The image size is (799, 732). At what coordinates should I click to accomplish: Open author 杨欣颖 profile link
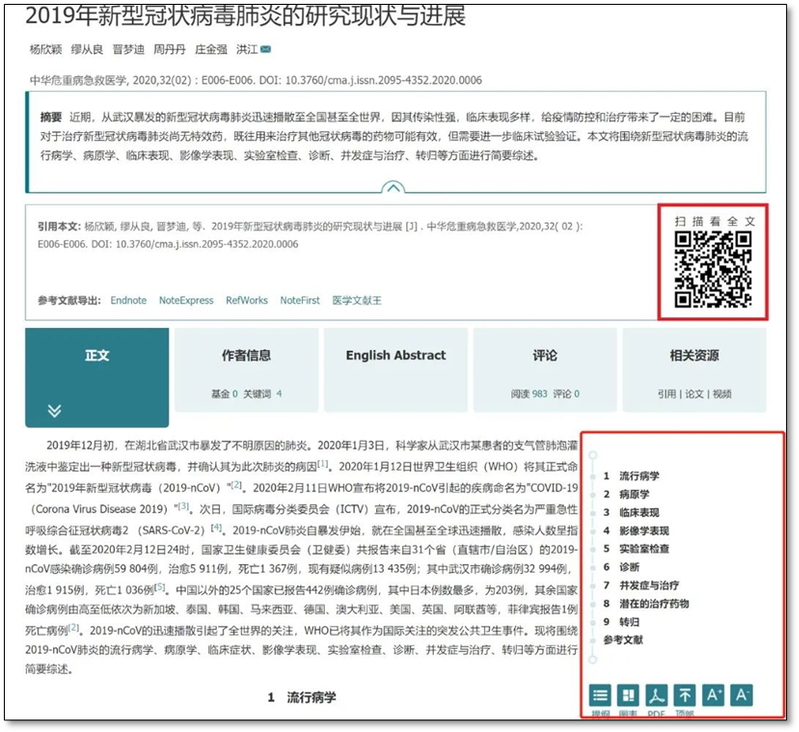44,50
